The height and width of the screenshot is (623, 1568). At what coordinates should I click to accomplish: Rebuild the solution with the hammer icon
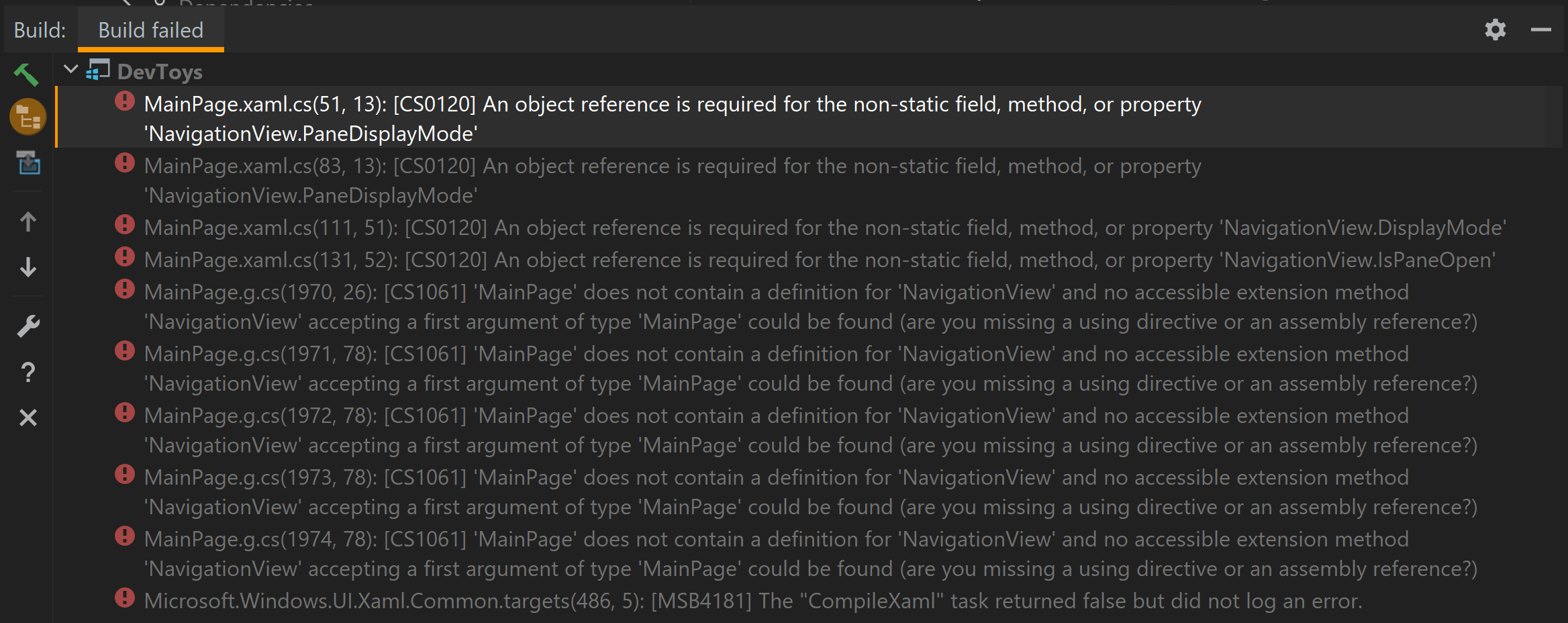pos(28,74)
